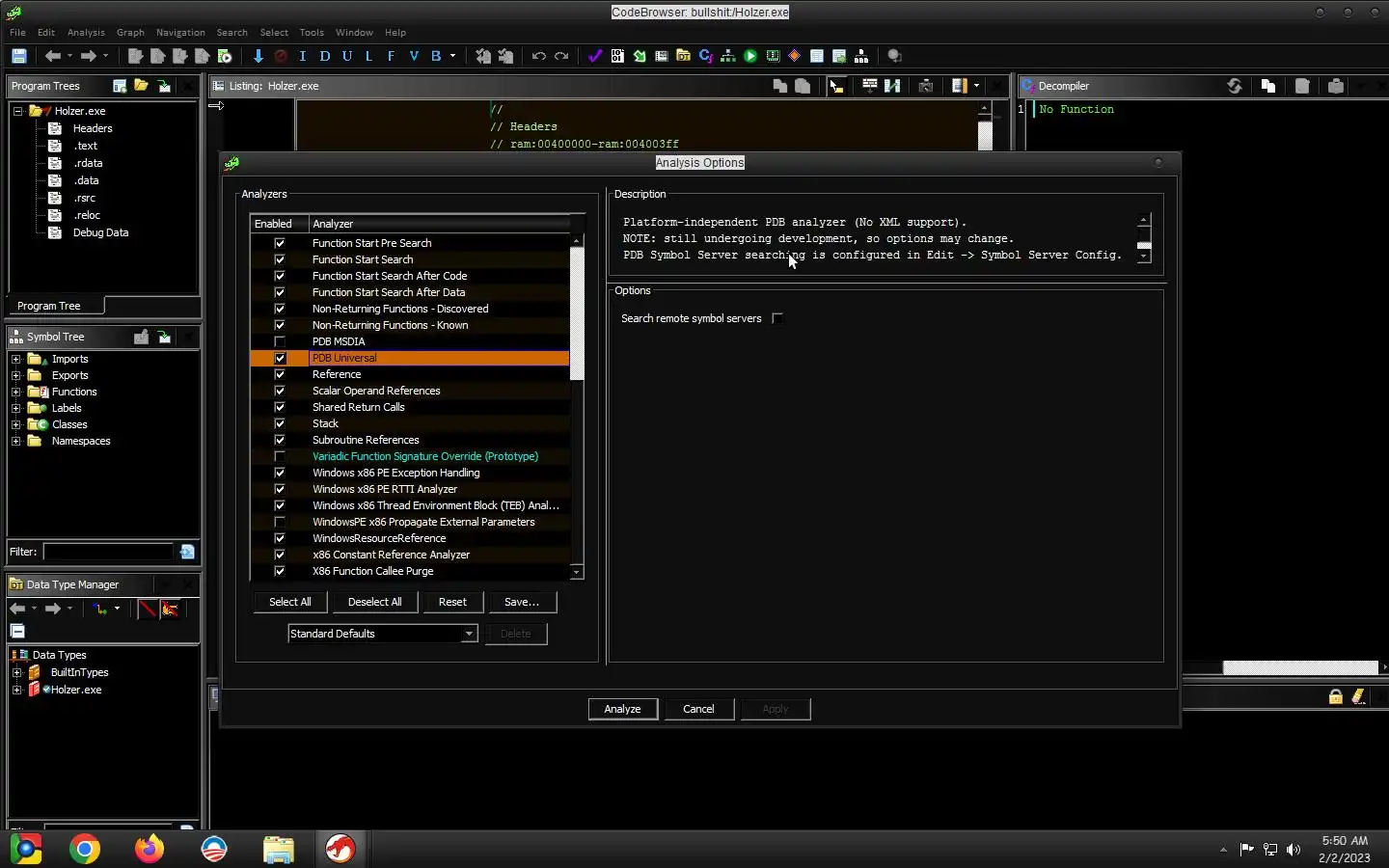The height and width of the screenshot is (868, 1389).
Task: Toggle the Function Start Pre Search checkbox
Action: pyautogui.click(x=280, y=243)
